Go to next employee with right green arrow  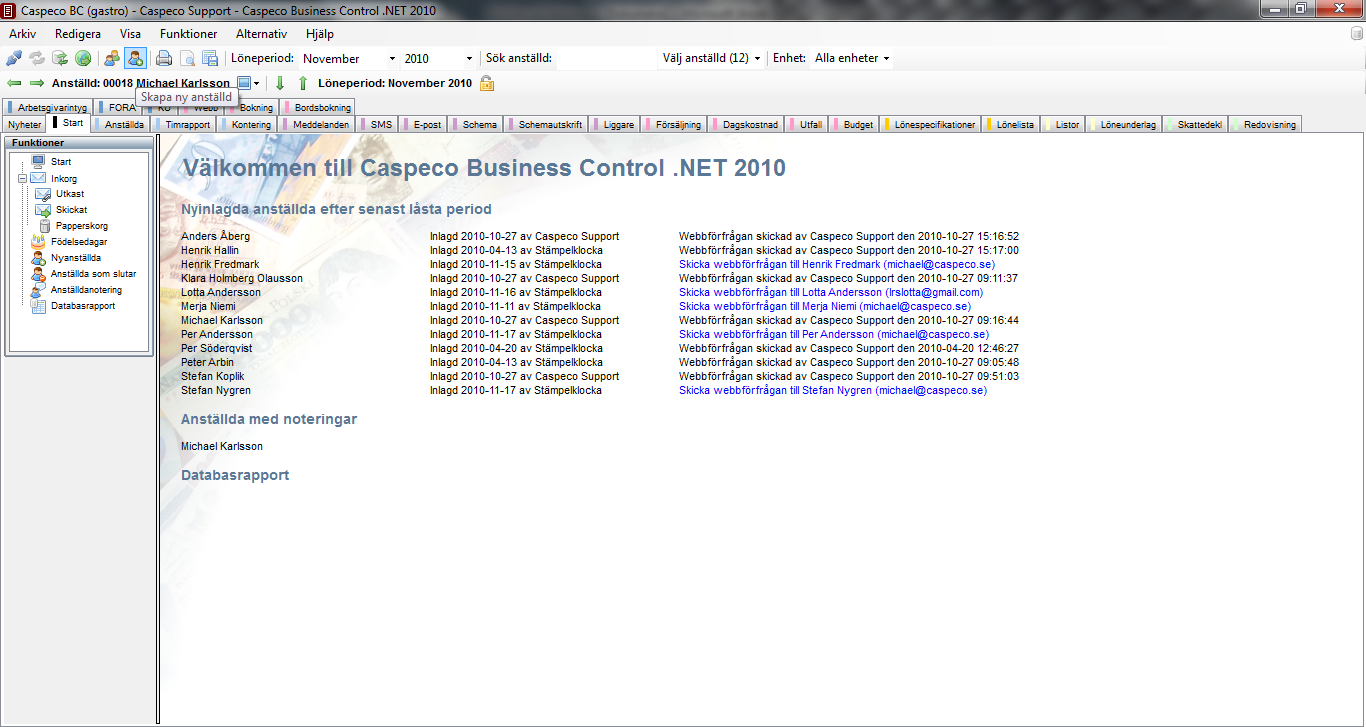(x=37, y=83)
